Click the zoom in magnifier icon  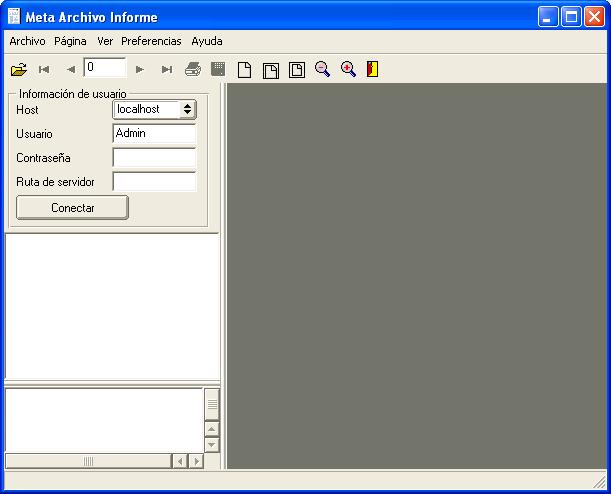point(348,69)
